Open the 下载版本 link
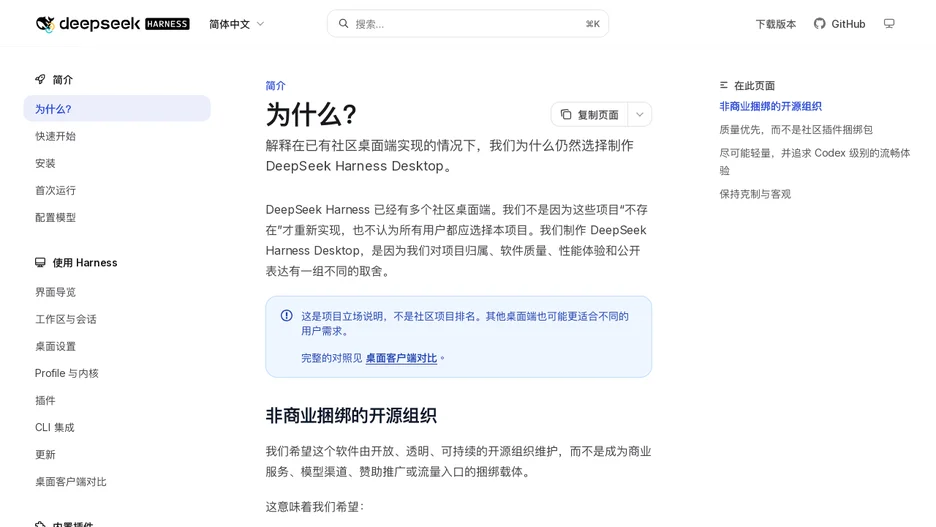The width and height of the screenshot is (936, 527). (x=775, y=24)
